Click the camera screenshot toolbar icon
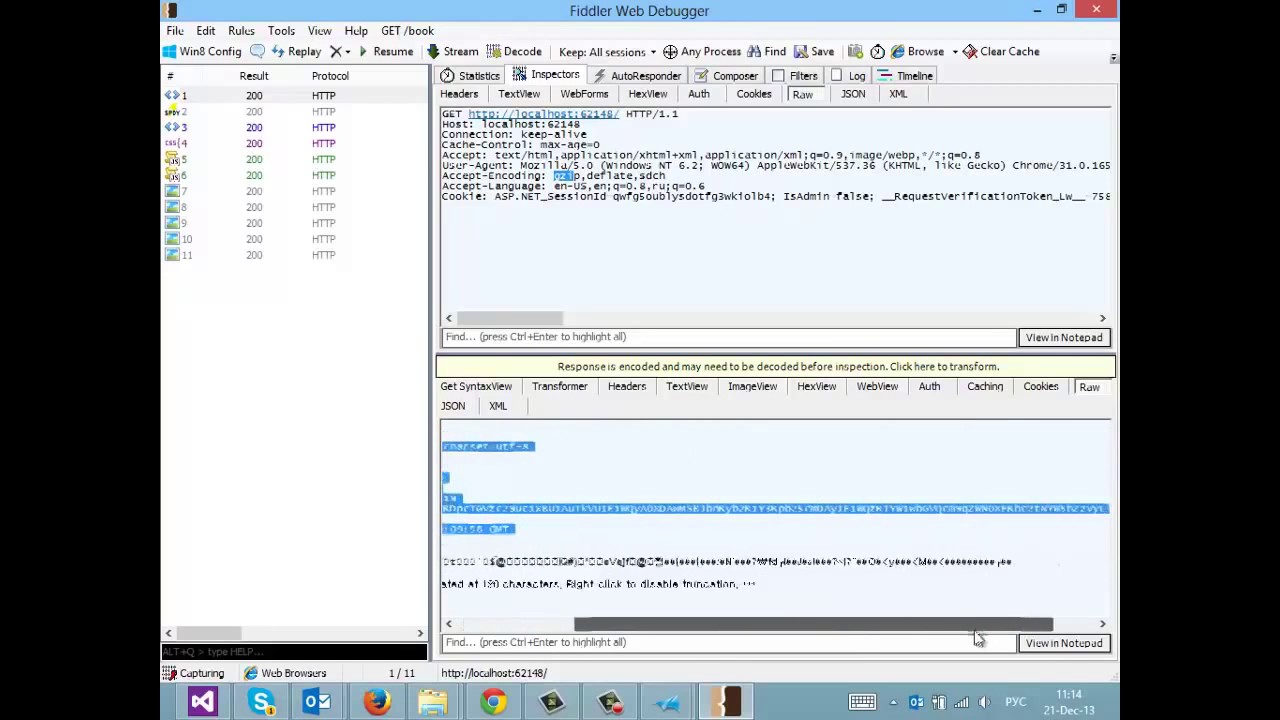Image resolution: width=1280 pixels, height=720 pixels. (855, 52)
